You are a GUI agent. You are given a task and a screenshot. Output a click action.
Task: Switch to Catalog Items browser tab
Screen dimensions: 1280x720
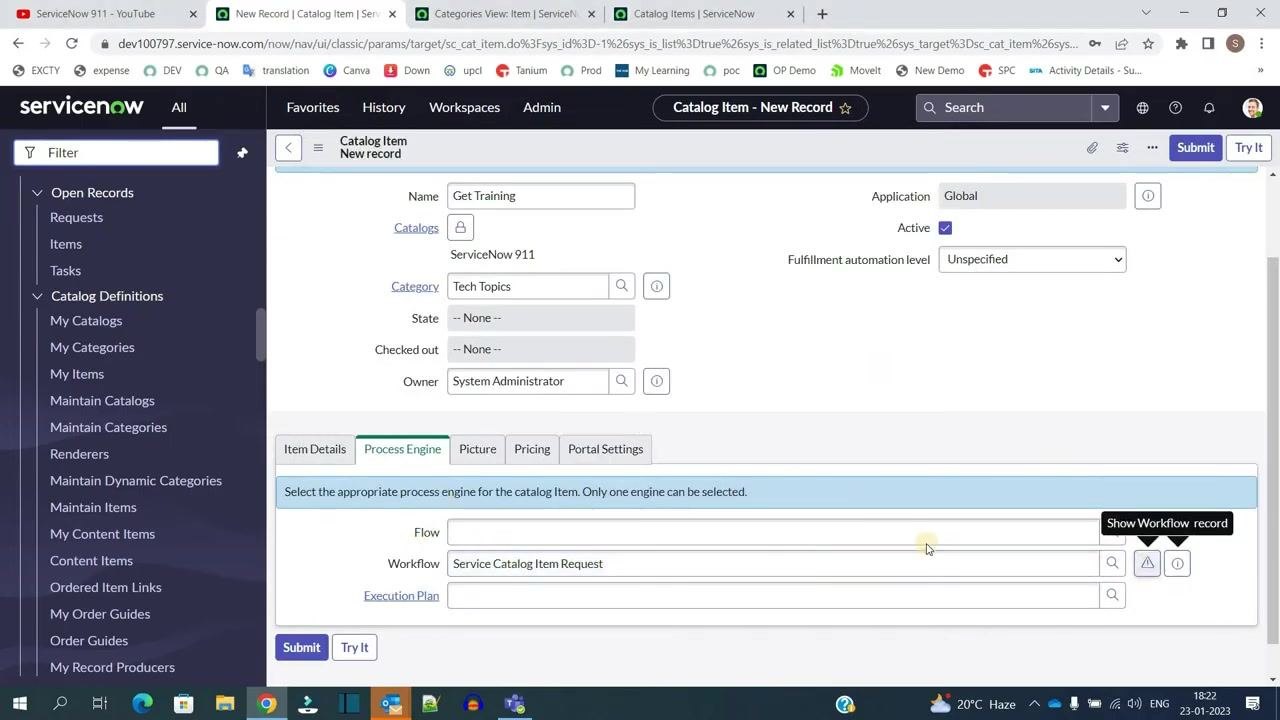click(694, 14)
